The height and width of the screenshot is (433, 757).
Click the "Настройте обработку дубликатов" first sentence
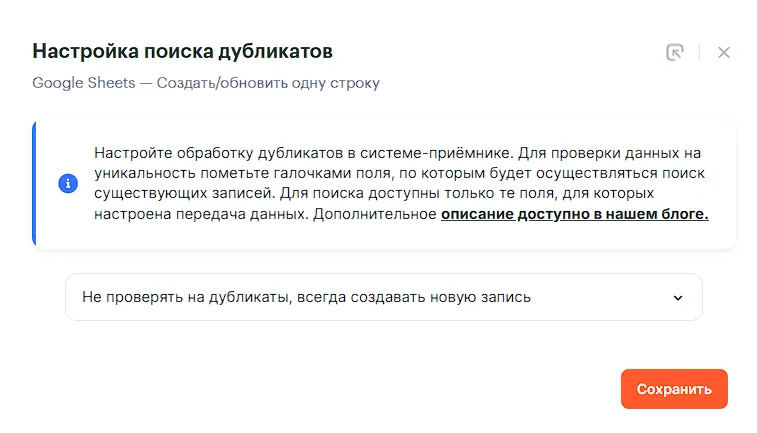304,153
